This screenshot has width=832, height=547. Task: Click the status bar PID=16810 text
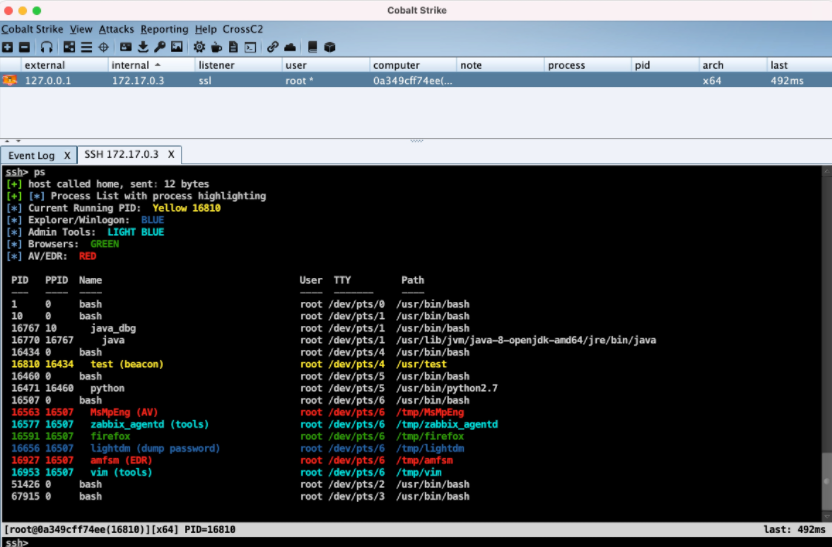coord(210,529)
